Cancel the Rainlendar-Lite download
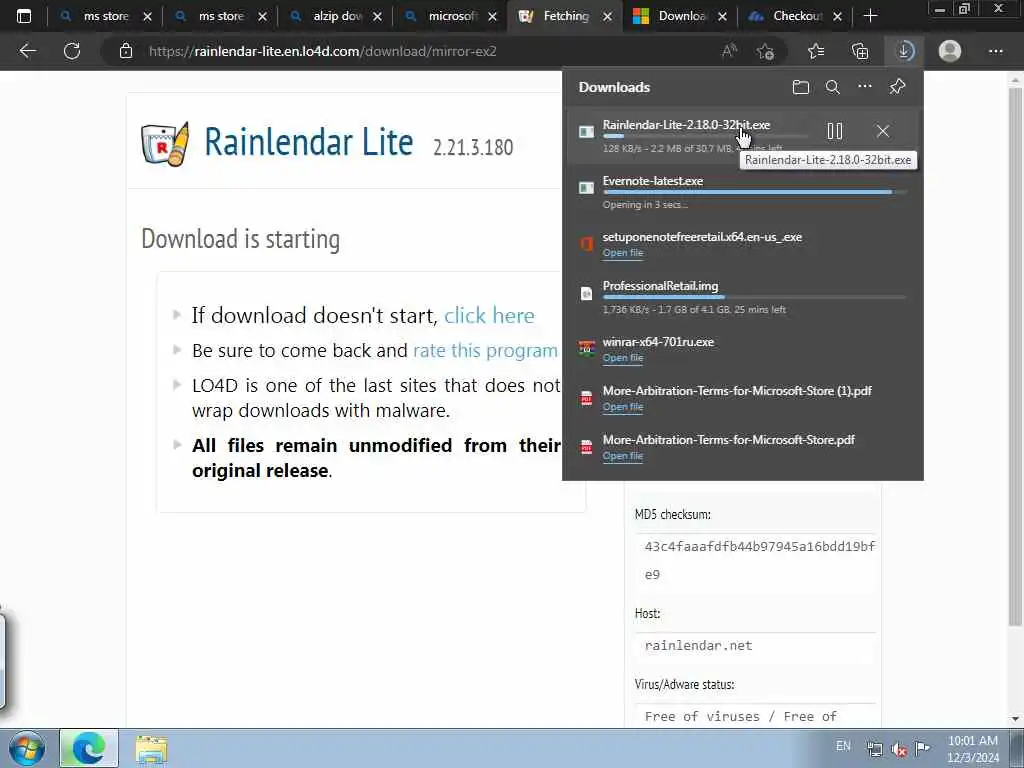 click(x=882, y=131)
